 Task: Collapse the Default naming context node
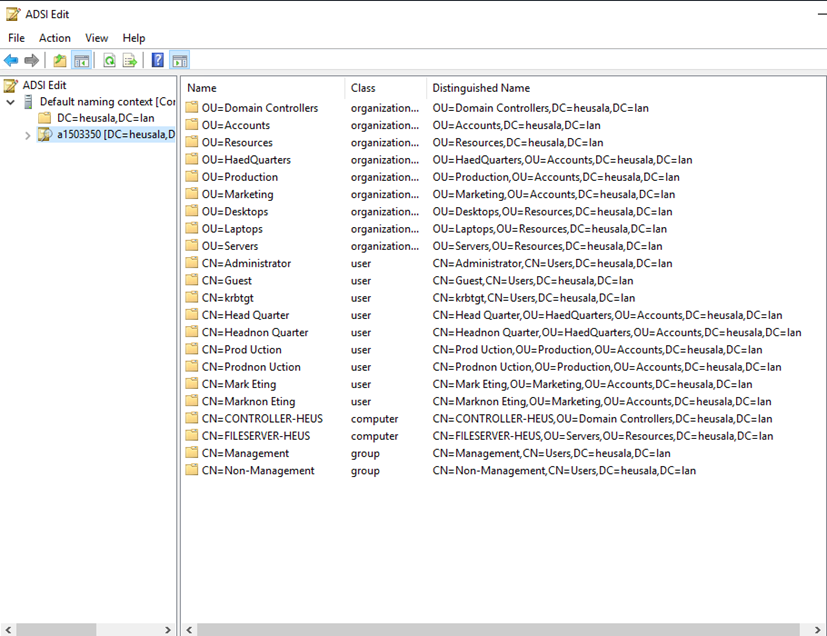tap(9, 101)
